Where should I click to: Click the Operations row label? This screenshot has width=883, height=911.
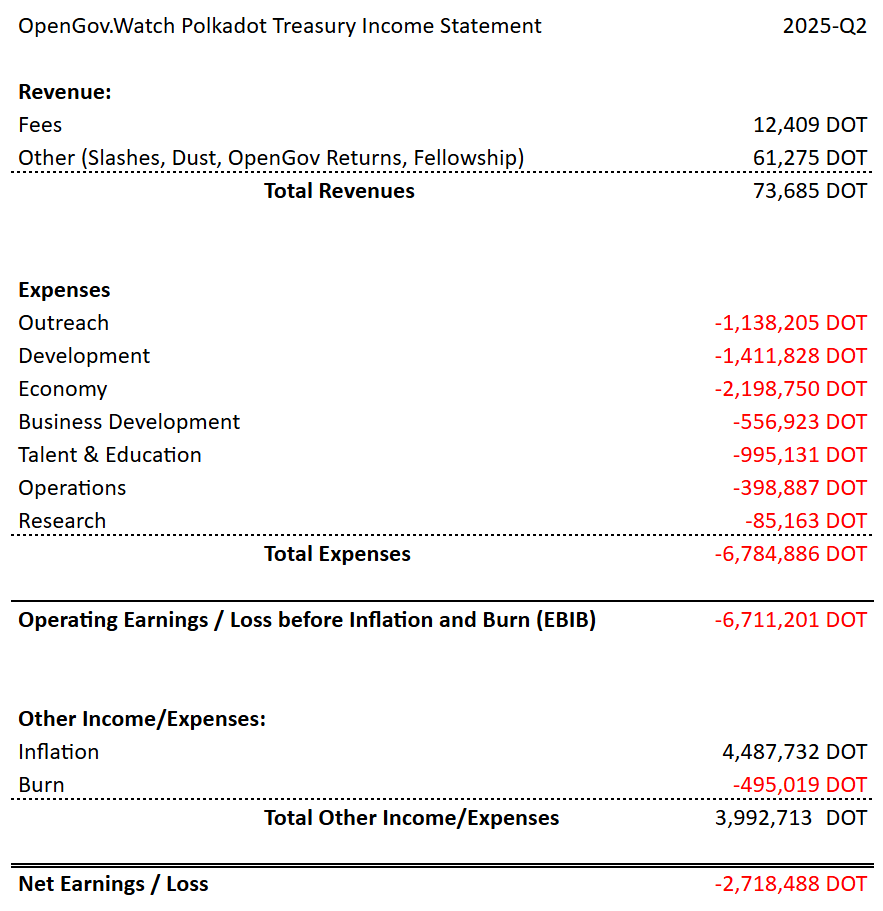[x=72, y=488]
